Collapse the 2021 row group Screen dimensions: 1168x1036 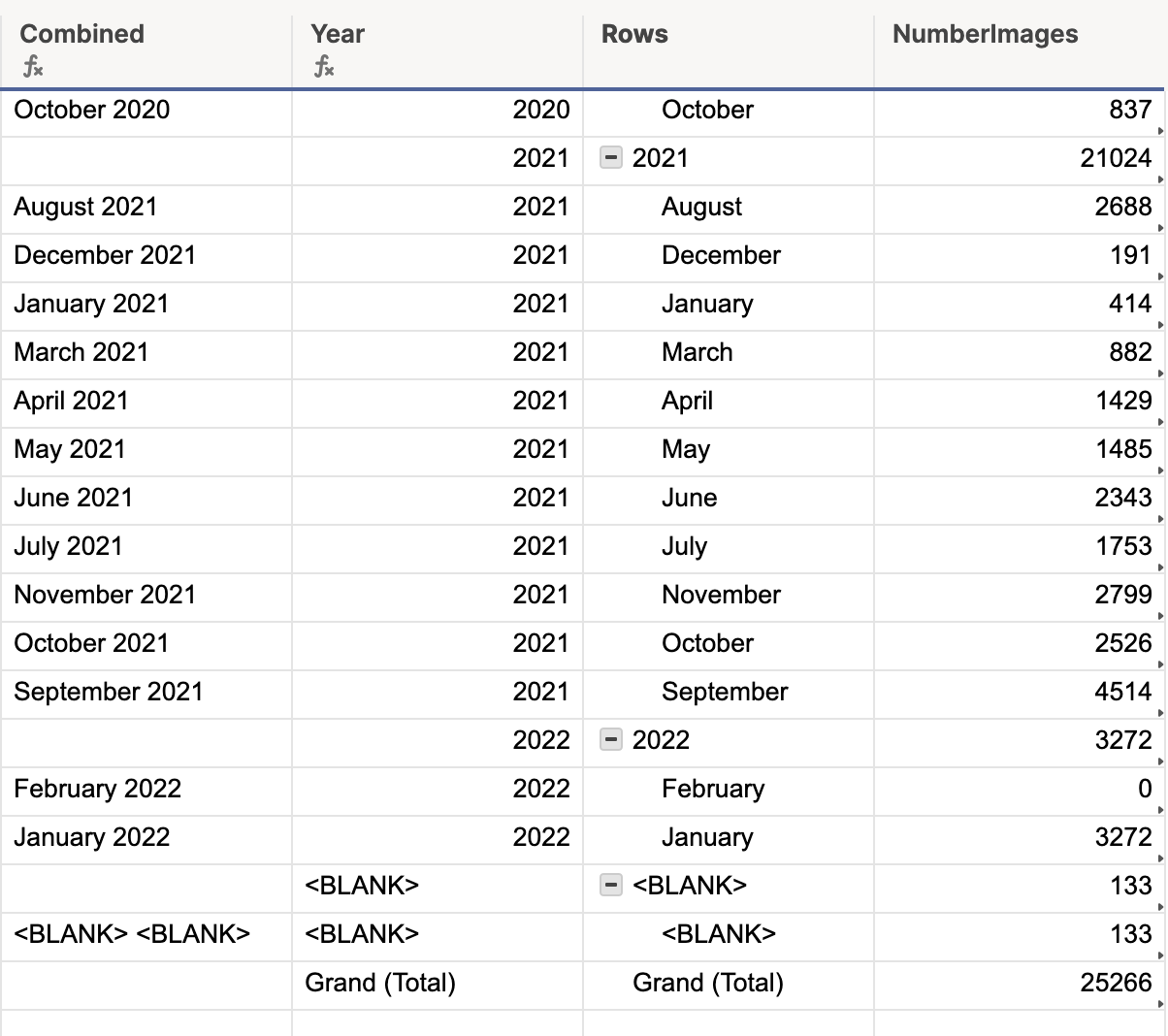[x=612, y=158]
